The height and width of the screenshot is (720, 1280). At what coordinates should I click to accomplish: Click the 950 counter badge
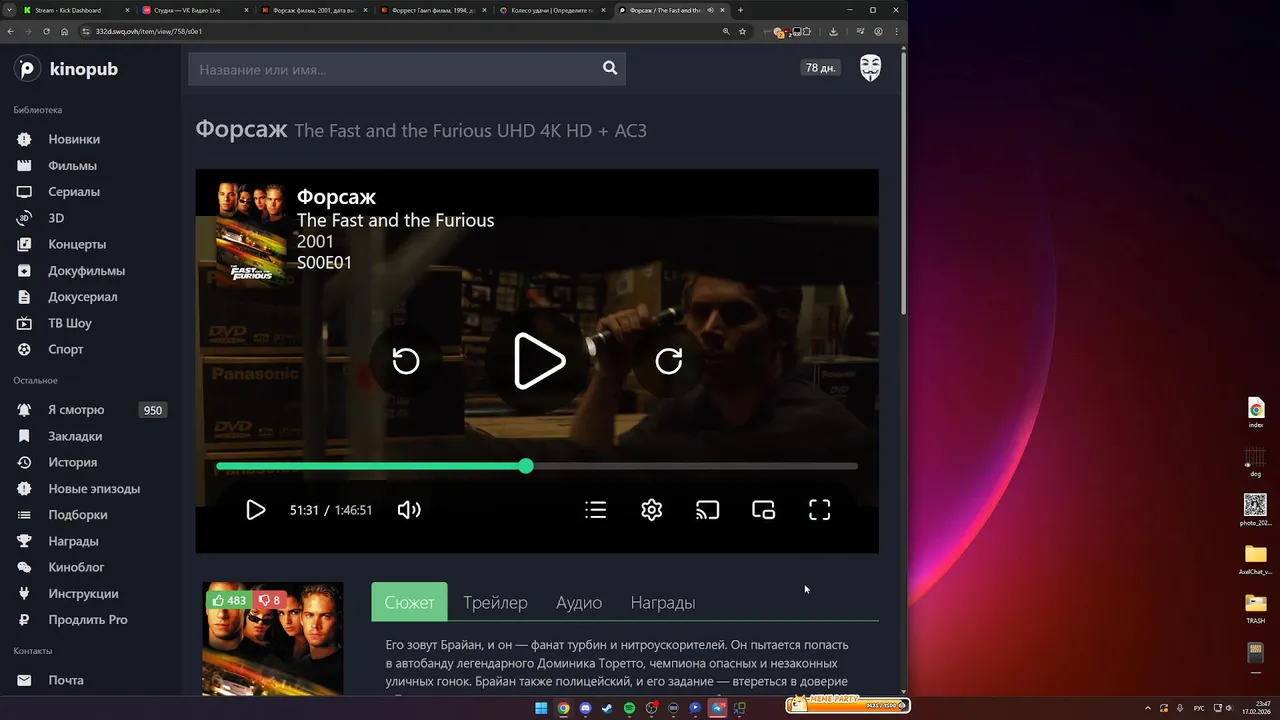tap(153, 410)
